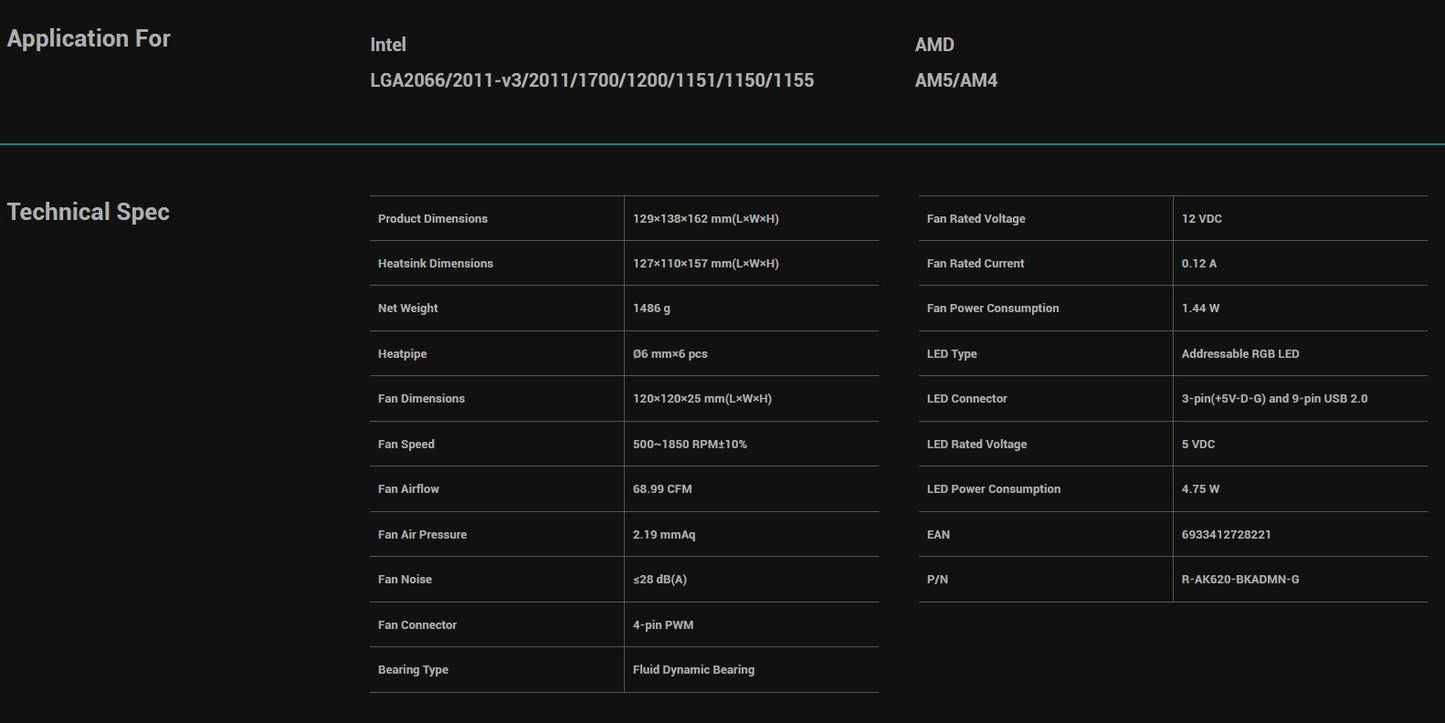Click the 4-pin PWM fan connector value

[x=663, y=625]
